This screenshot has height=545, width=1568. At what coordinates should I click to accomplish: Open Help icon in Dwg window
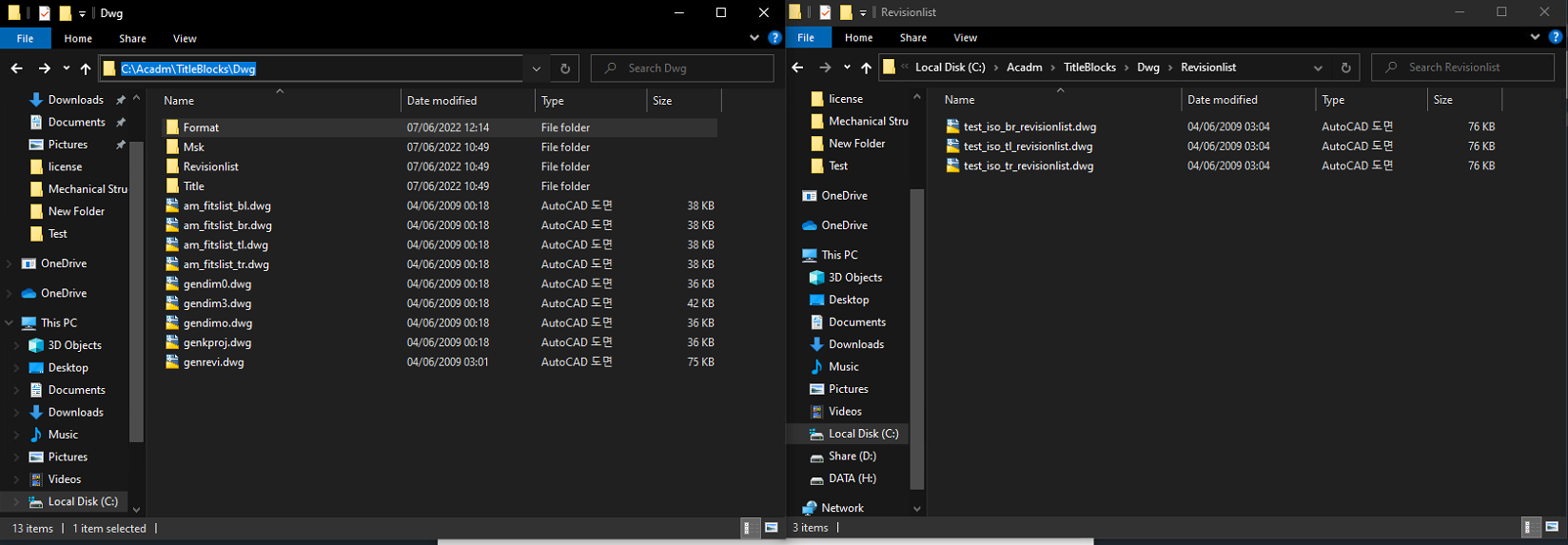click(x=774, y=38)
